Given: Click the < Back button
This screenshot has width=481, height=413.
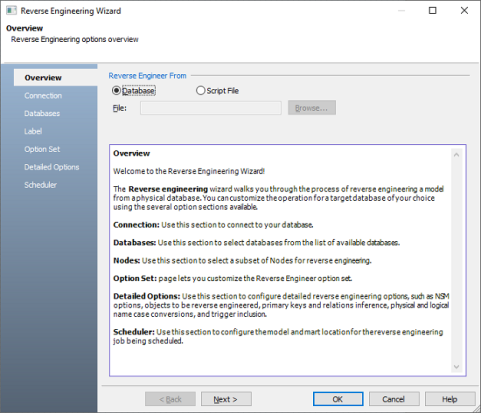Looking at the screenshot, I should [x=170, y=399].
